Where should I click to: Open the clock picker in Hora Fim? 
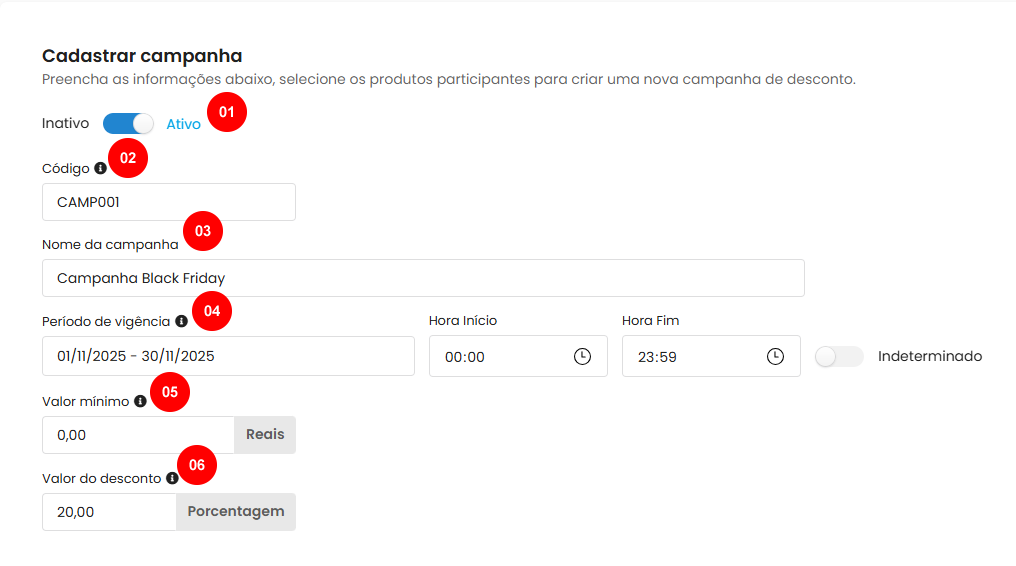(775, 357)
